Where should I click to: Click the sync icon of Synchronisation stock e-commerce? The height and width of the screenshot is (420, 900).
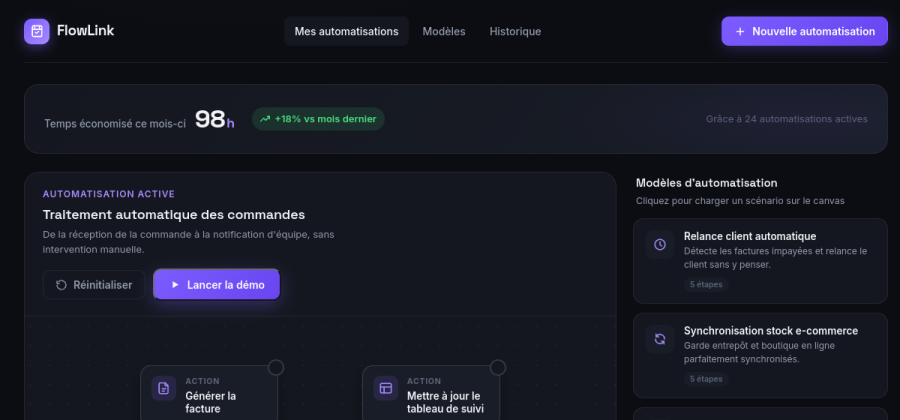pyautogui.click(x=660, y=339)
